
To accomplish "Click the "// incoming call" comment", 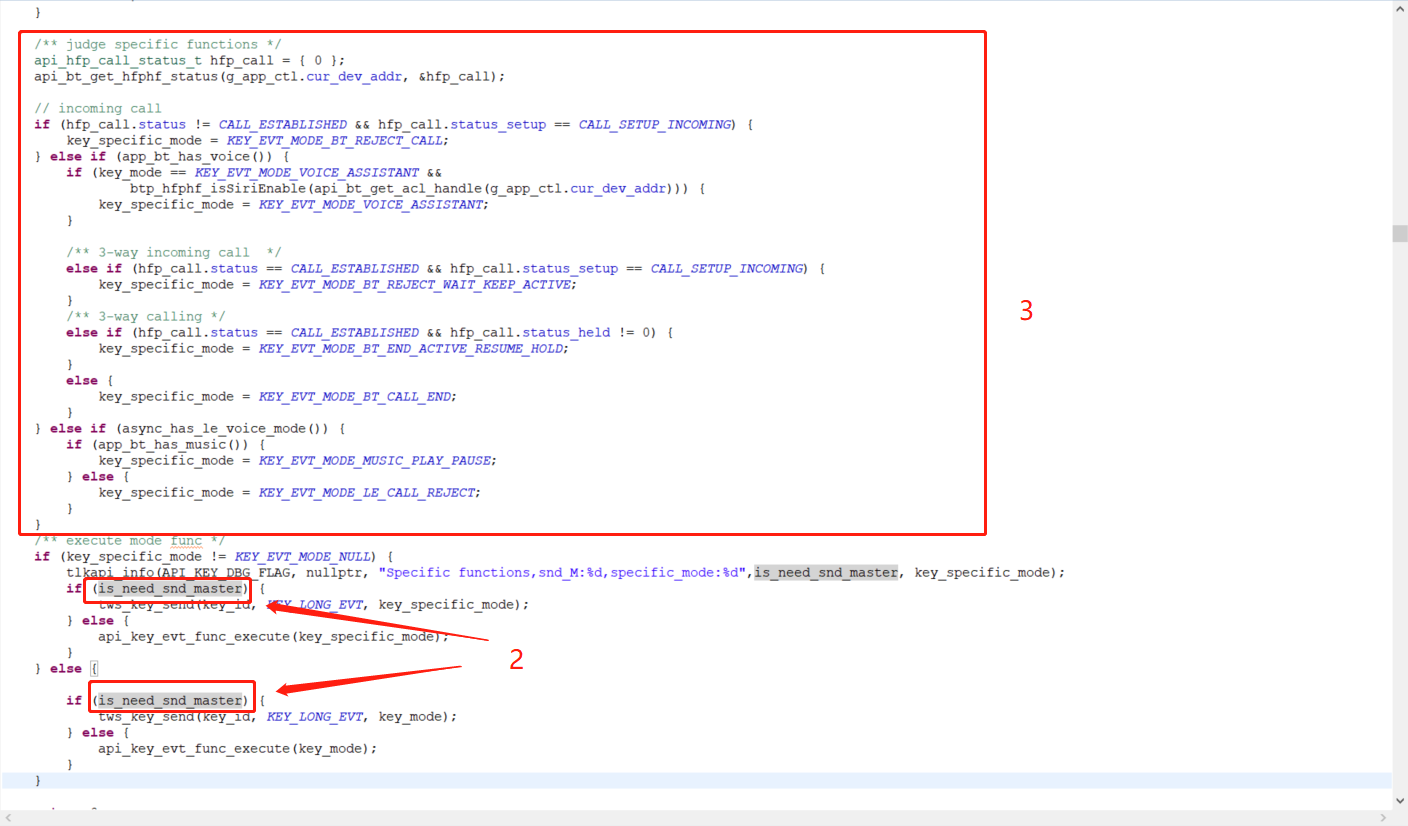I will (98, 108).
